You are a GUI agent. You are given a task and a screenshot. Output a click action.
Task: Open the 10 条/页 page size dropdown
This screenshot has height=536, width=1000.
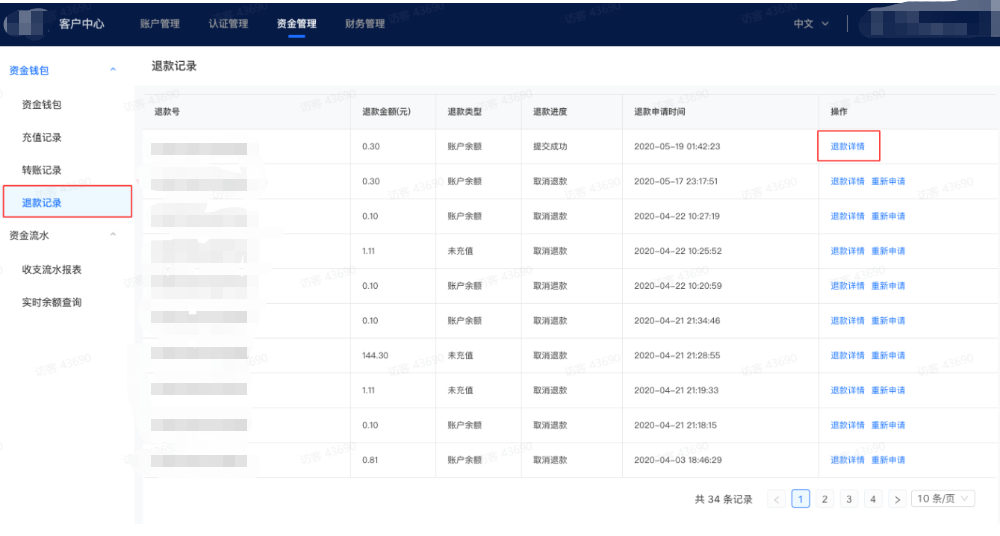click(942, 499)
